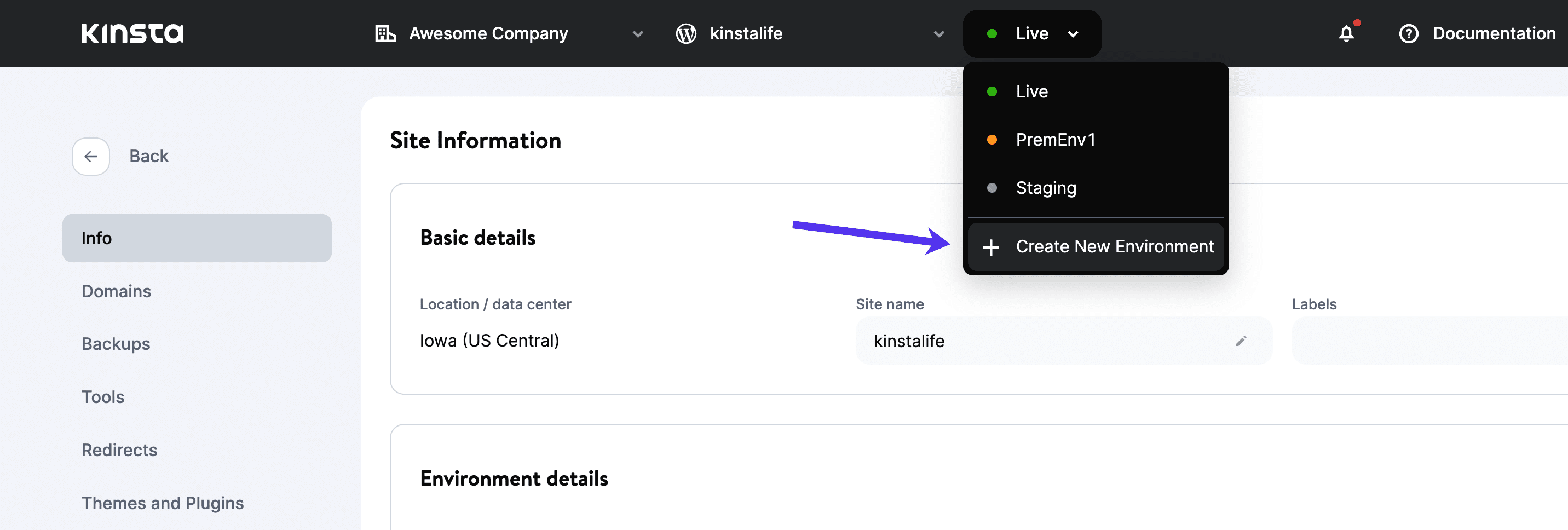Expand the kinstalife site dropdown
This screenshot has height=530, width=1568.
pyautogui.click(x=938, y=34)
